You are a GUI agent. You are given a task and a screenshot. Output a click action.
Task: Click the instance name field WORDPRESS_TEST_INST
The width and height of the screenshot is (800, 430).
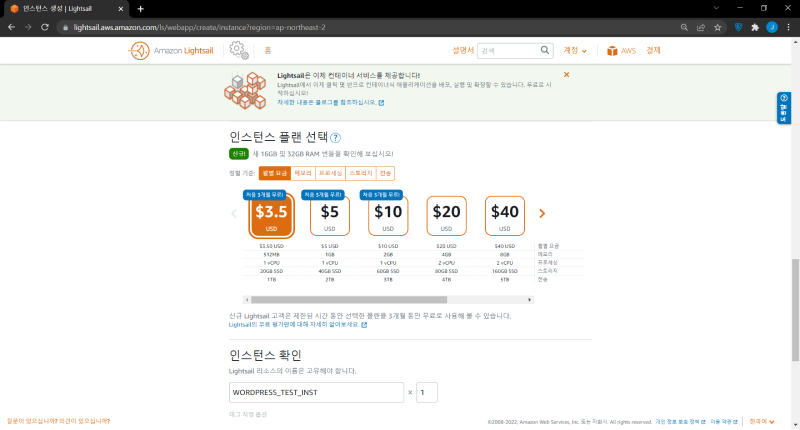tap(316, 392)
